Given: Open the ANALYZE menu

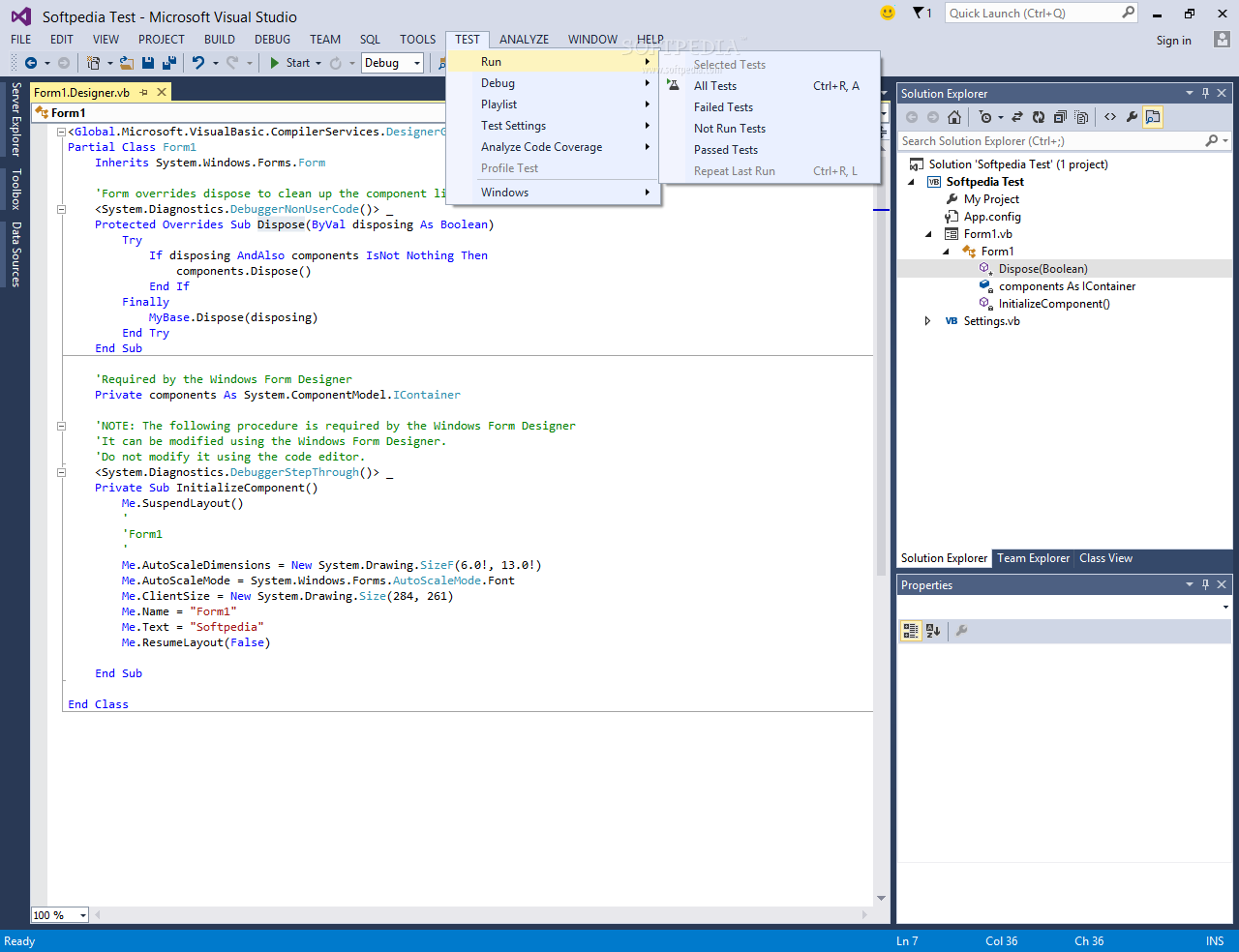Looking at the screenshot, I should (524, 40).
